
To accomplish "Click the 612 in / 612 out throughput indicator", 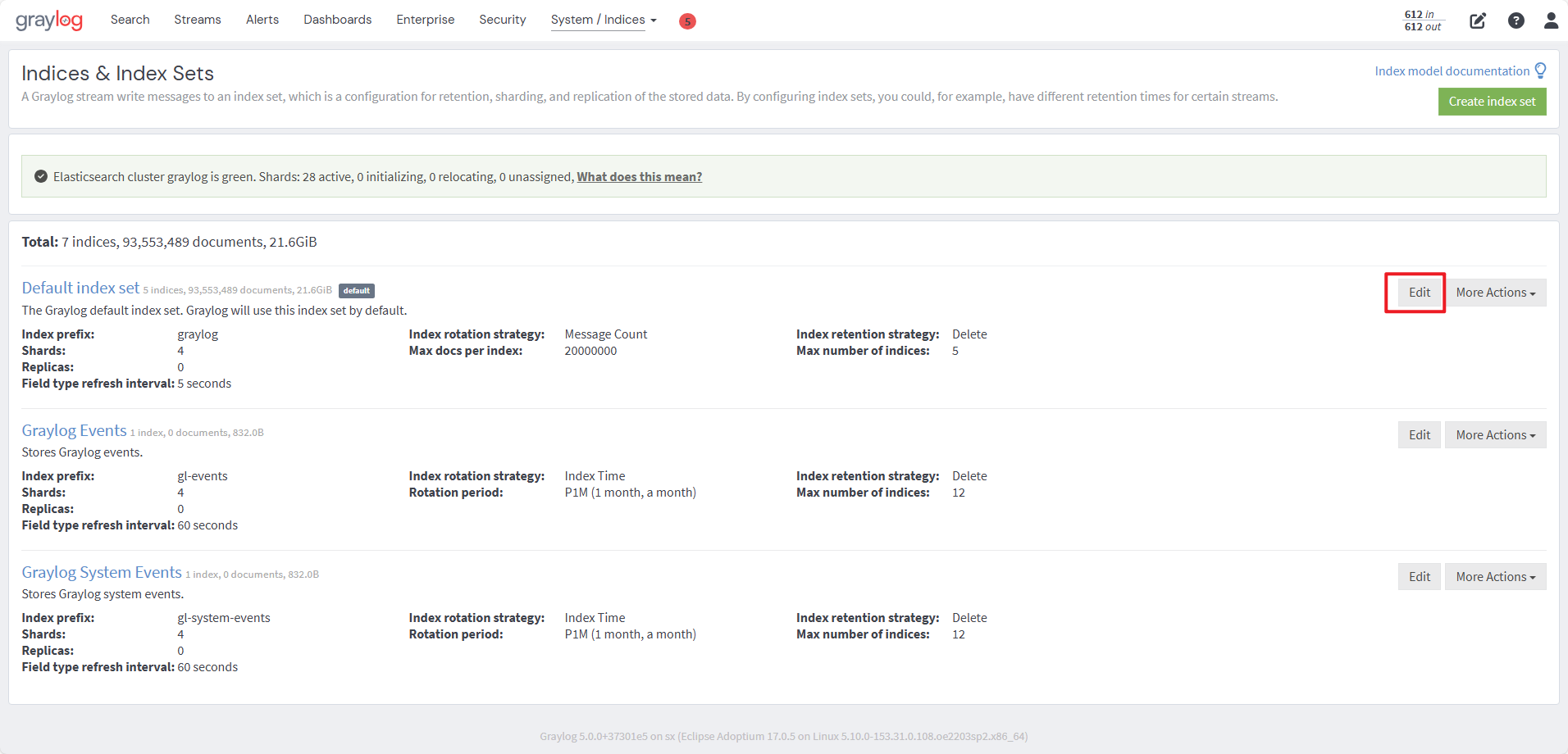I will tap(1423, 20).
